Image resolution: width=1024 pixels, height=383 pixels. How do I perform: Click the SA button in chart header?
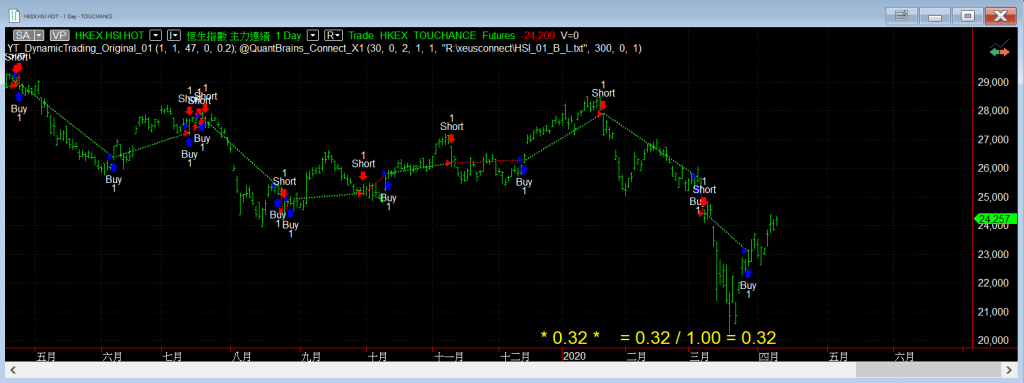(x=23, y=35)
